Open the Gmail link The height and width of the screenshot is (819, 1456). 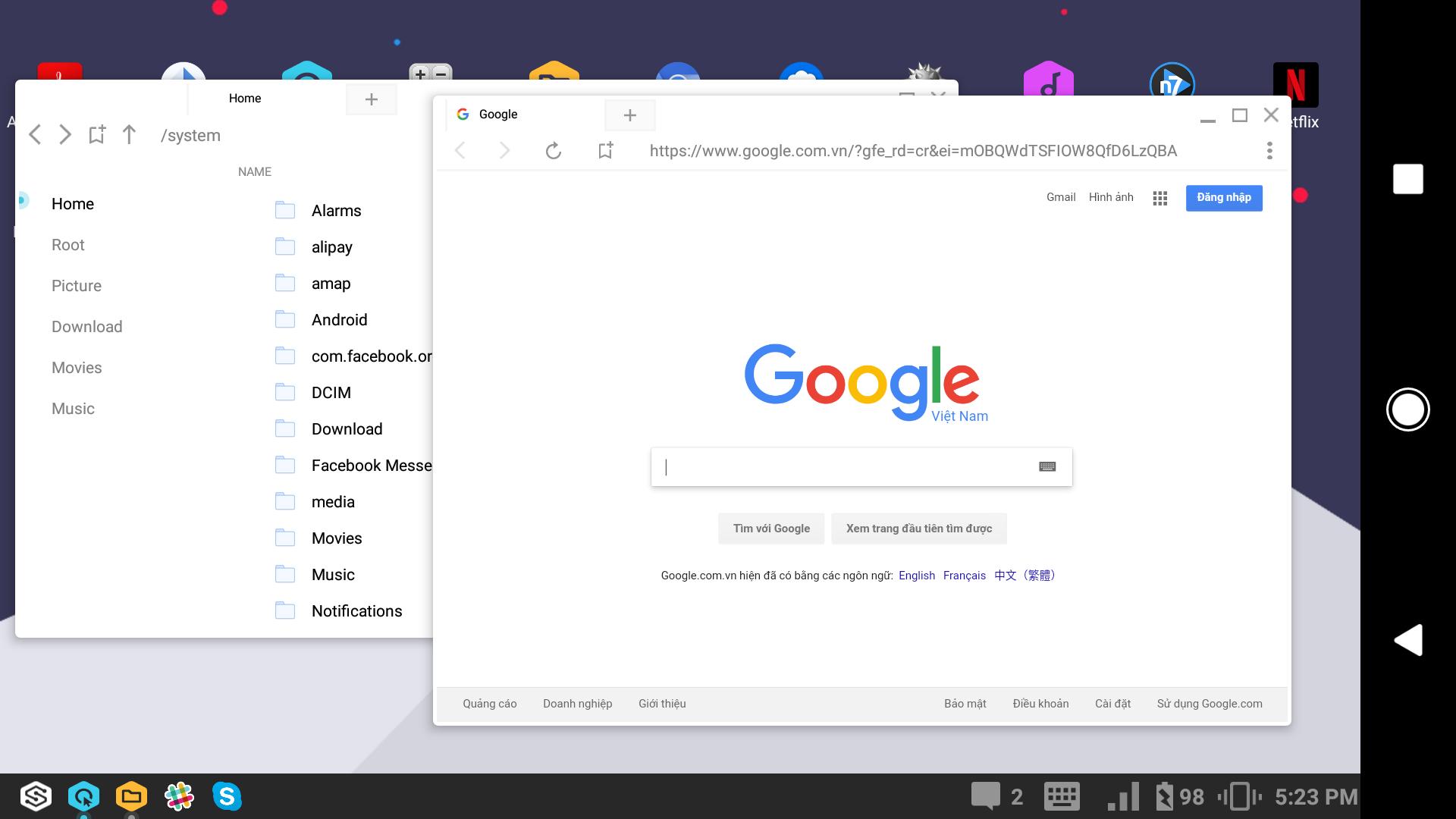point(1061,197)
